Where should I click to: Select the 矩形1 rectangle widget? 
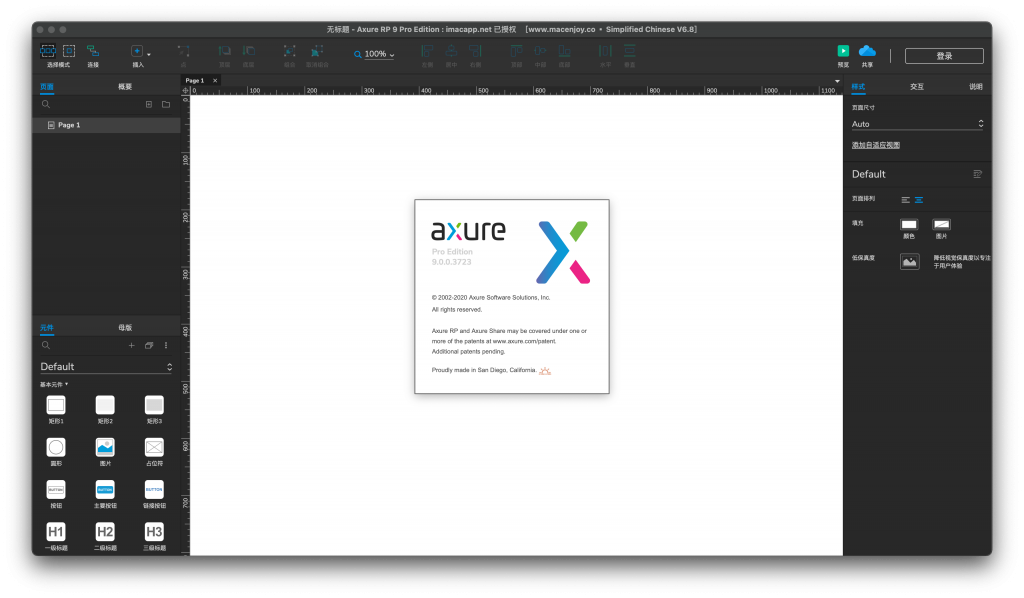(x=56, y=405)
